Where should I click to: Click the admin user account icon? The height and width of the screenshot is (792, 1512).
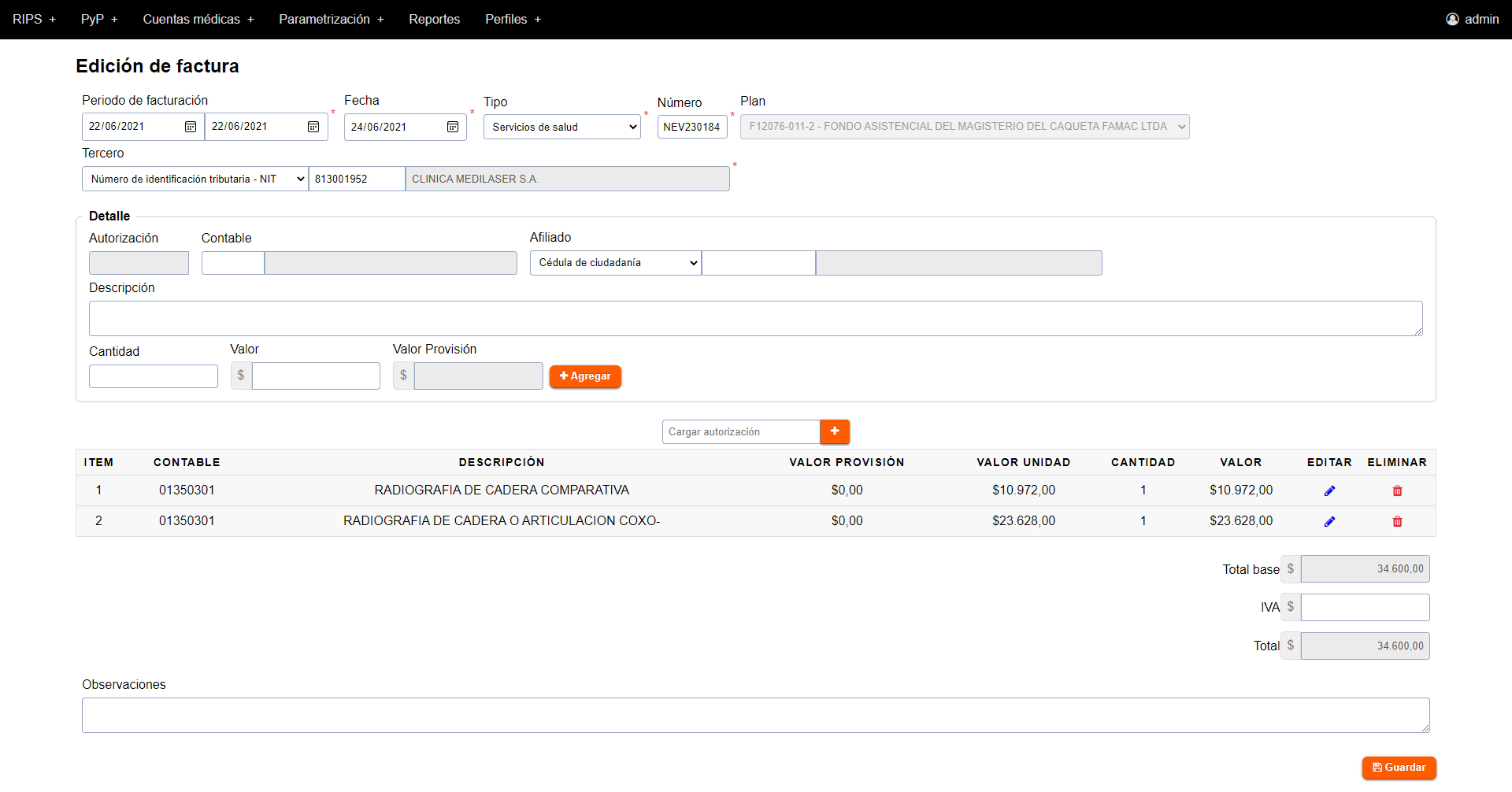pyautogui.click(x=1452, y=19)
